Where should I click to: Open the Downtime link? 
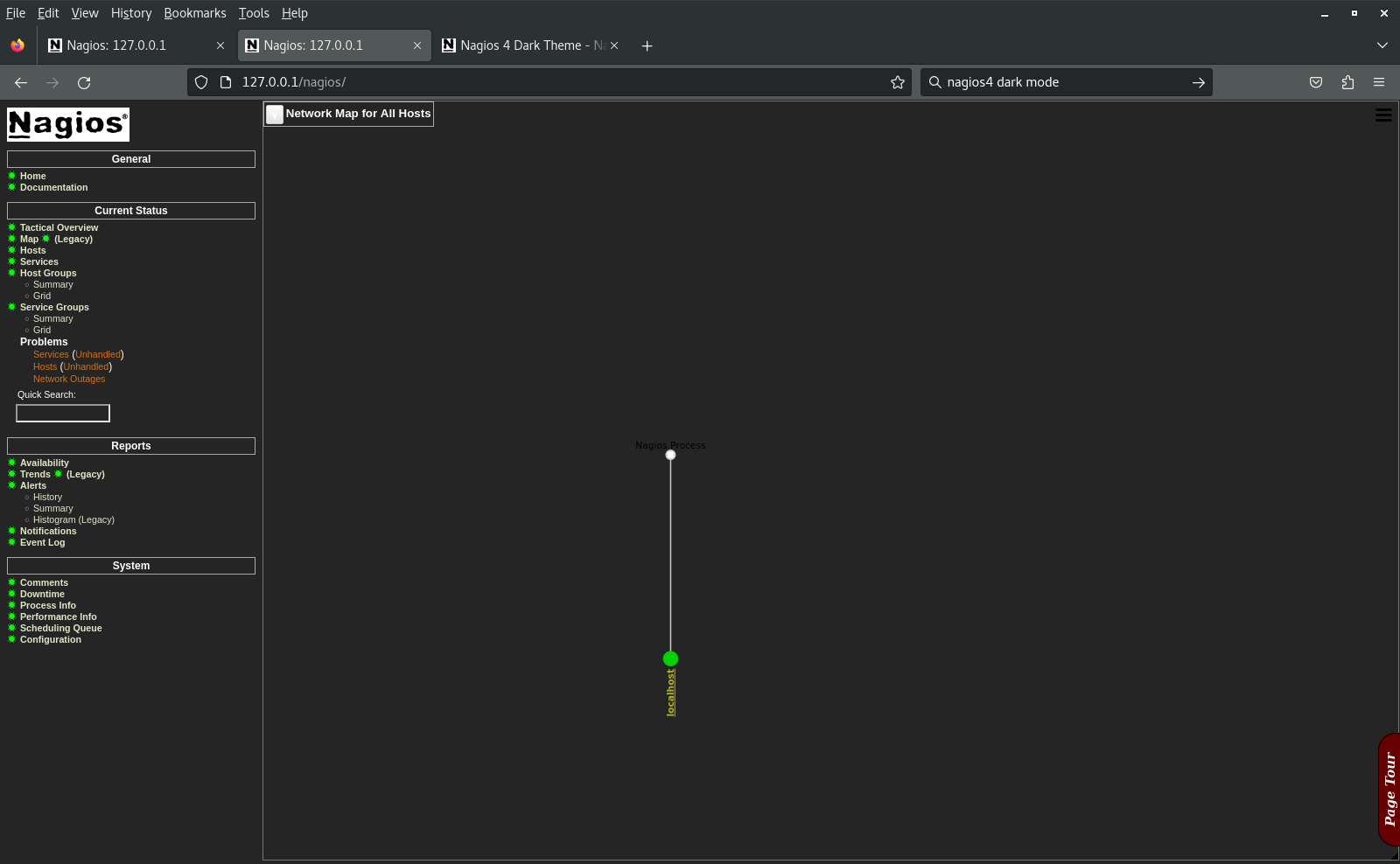pyautogui.click(x=42, y=594)
